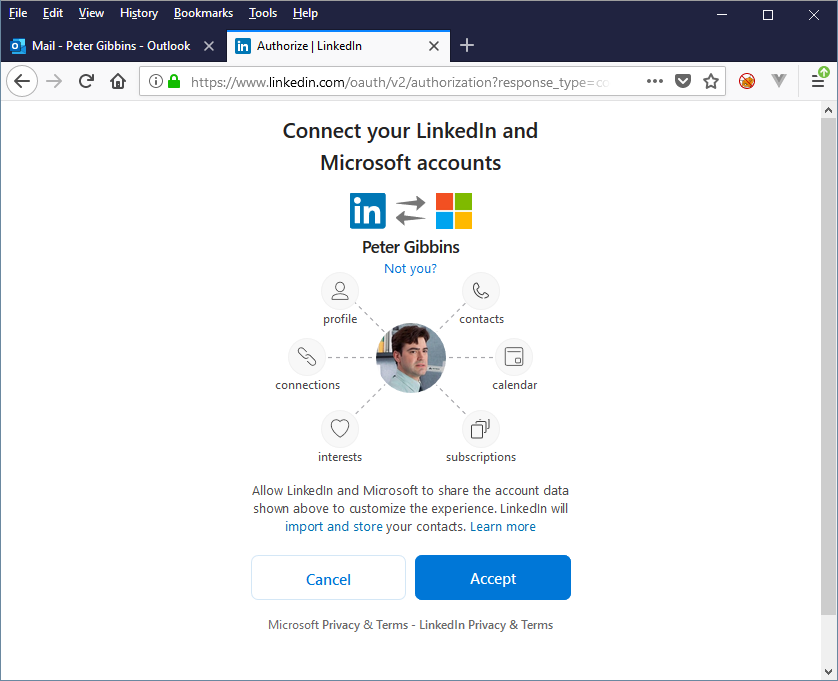Open page actions three-dot menu
Screen dimensions: 838x681
[x=655, y=81]
